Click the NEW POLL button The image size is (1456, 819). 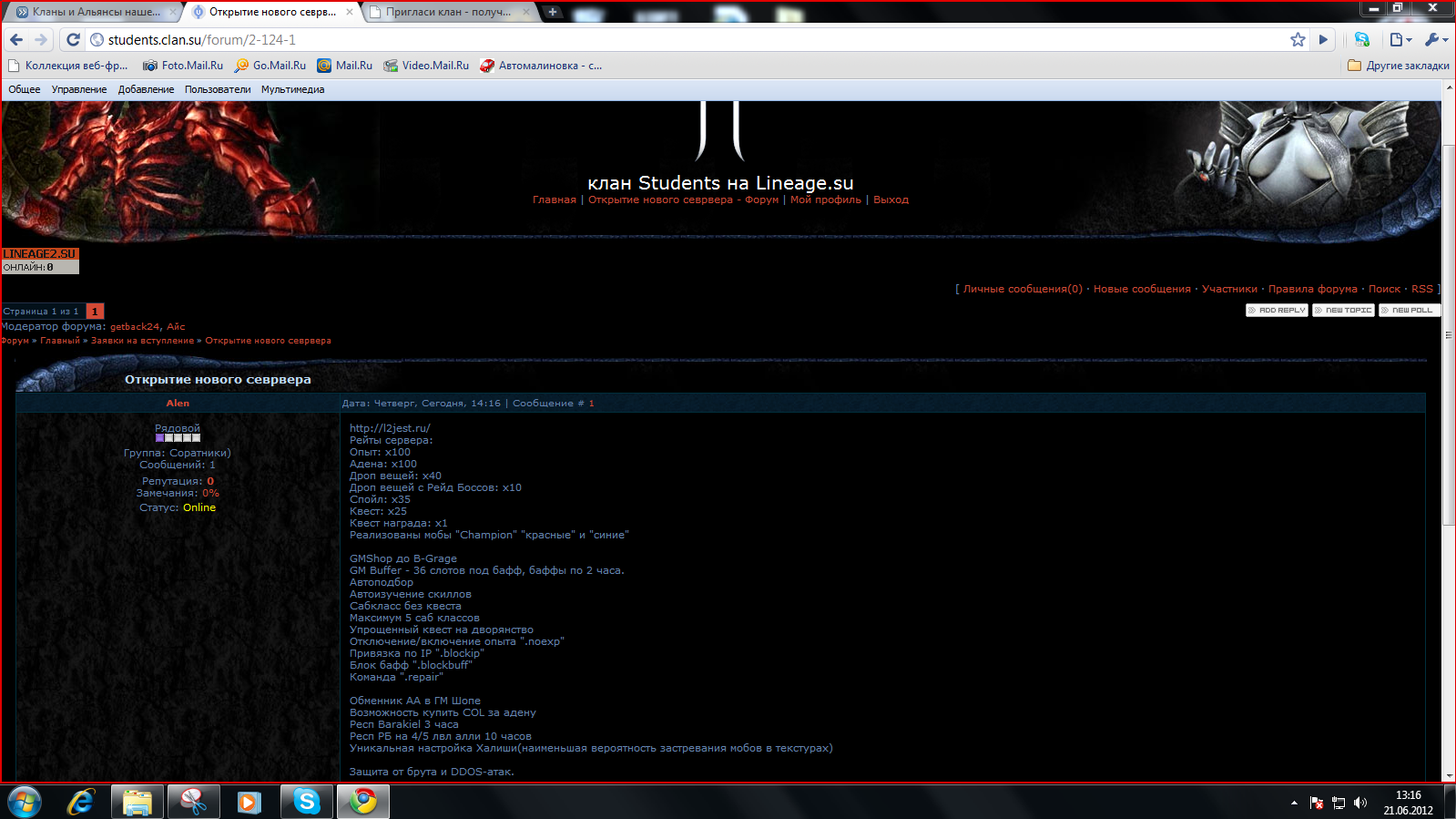tap(1410, 311)
